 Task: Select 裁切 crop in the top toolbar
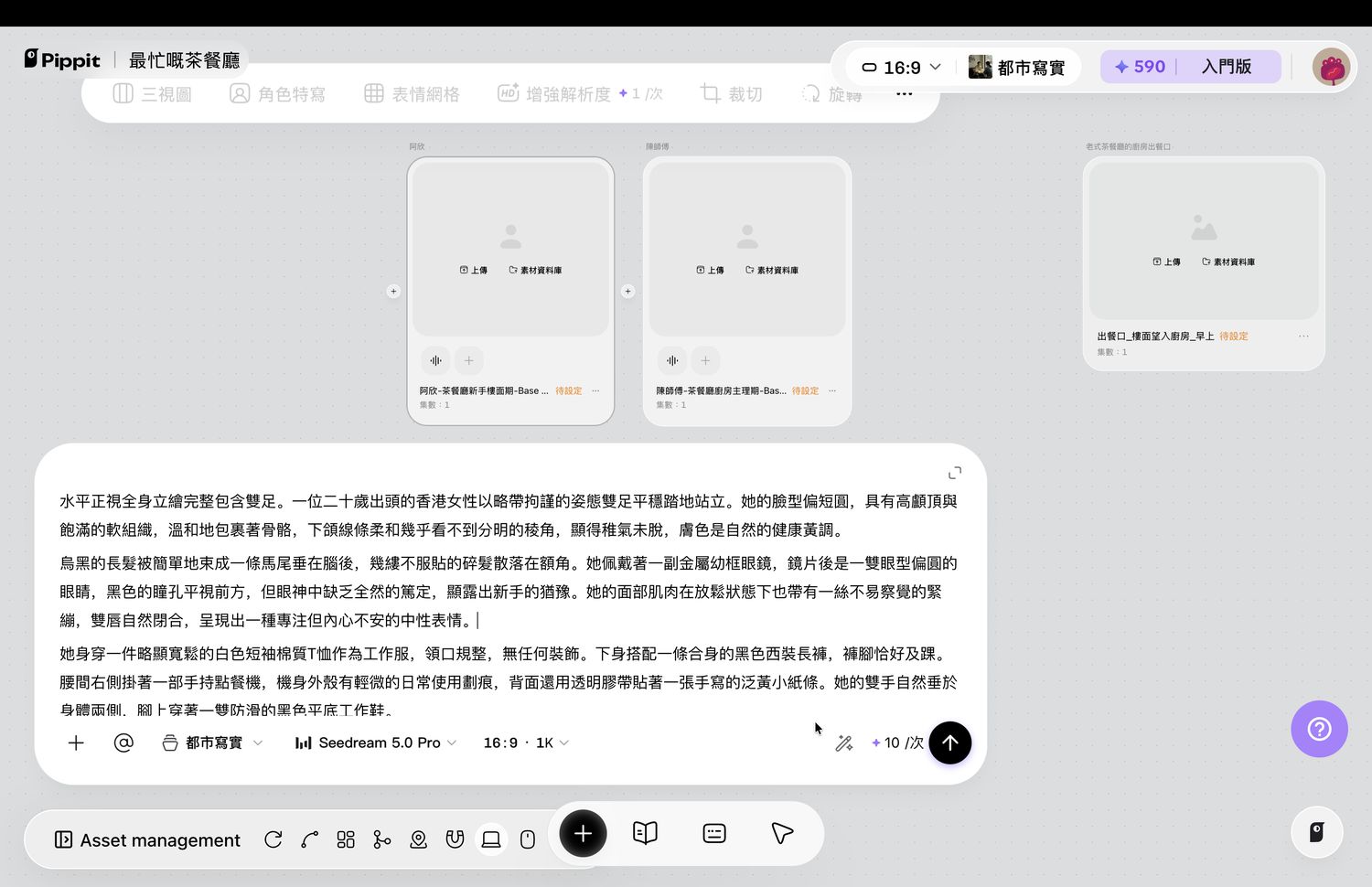pos(731,94)
